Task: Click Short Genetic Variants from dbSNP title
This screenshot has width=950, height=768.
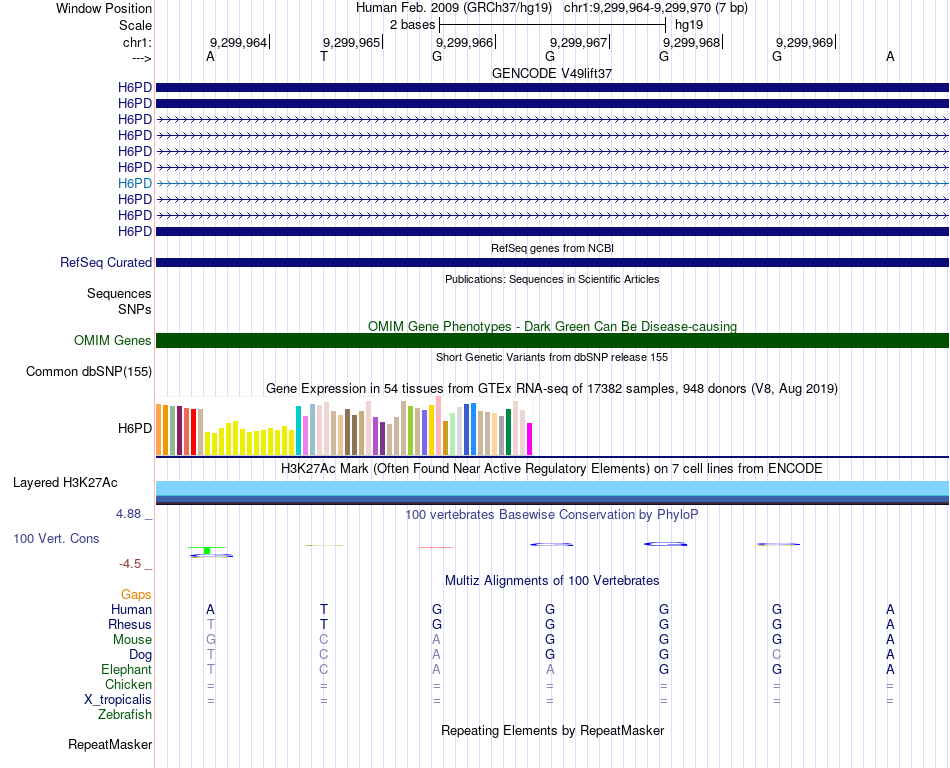Action: (552, 357)
